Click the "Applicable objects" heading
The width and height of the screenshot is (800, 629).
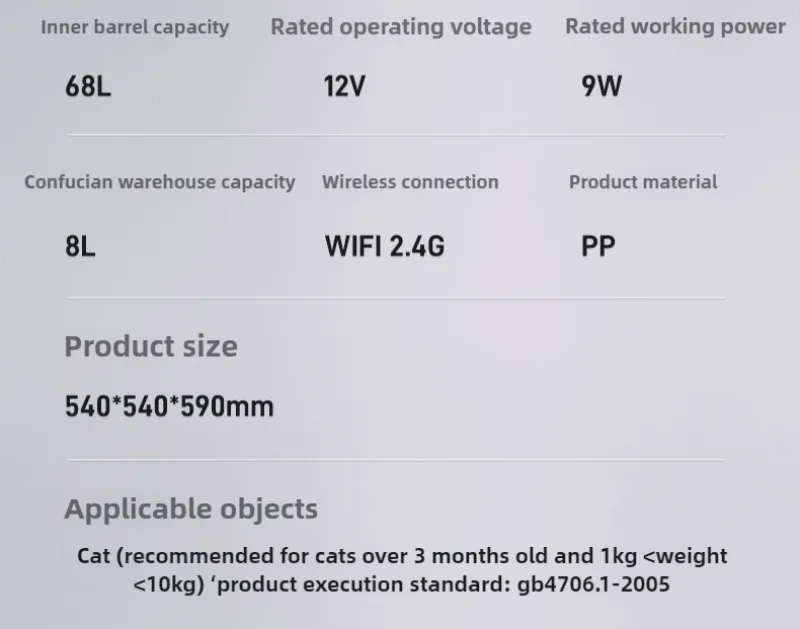191,509
